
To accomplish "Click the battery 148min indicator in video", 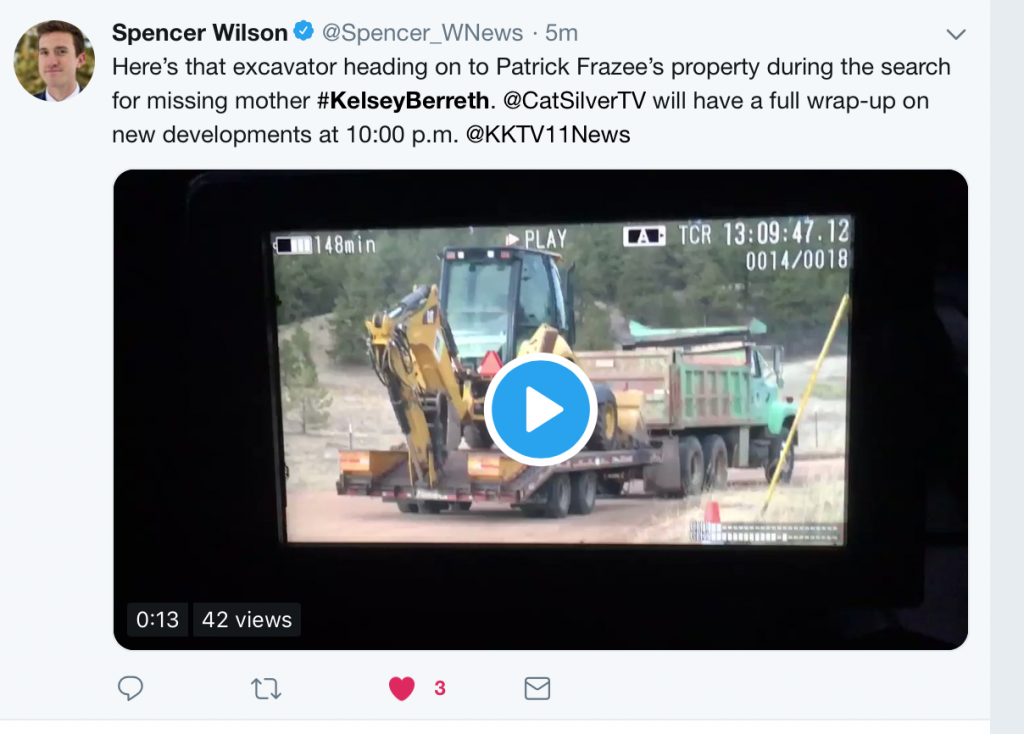I will [325, 245].
